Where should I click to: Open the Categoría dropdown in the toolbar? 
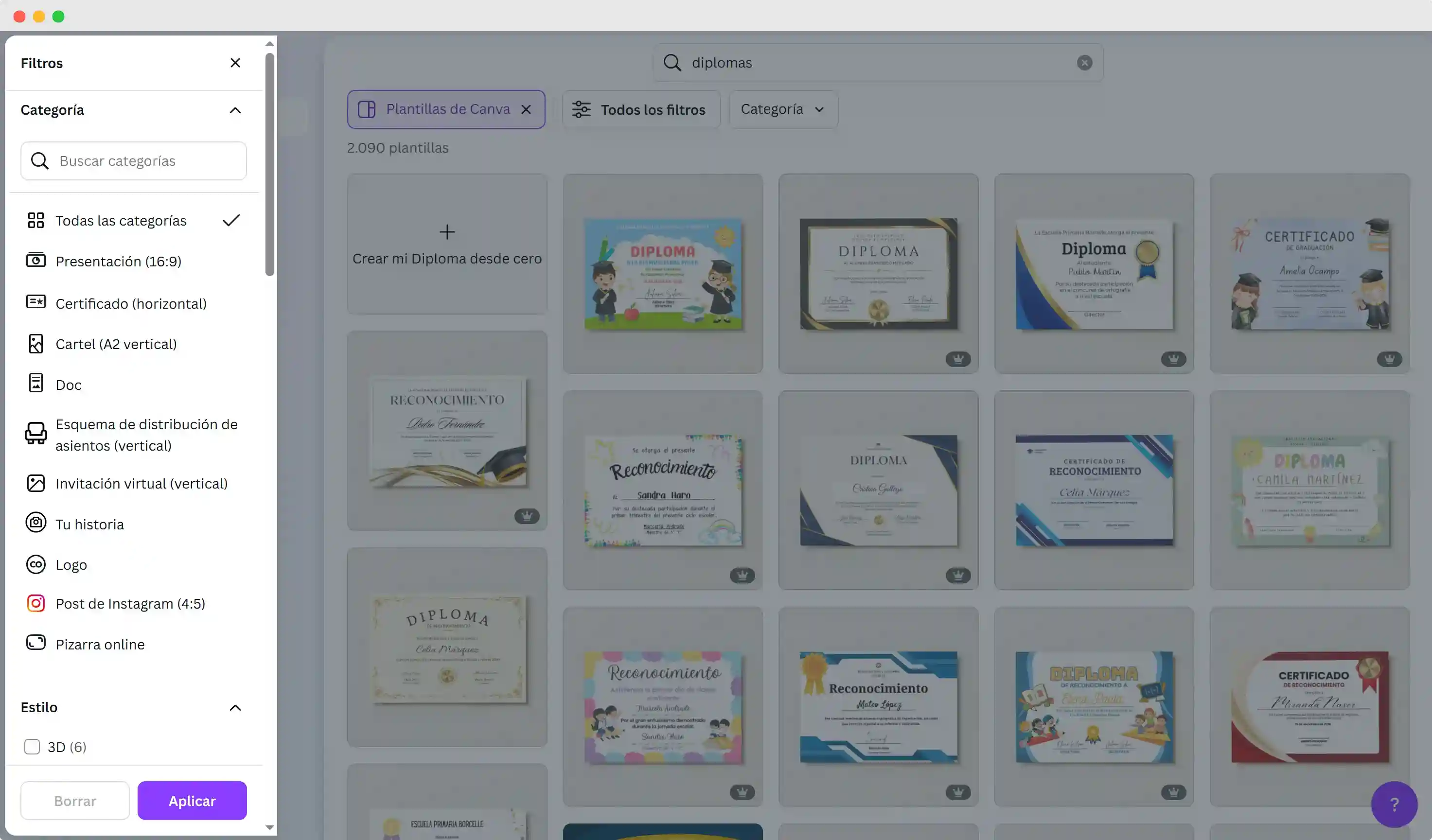click(783, 109)
